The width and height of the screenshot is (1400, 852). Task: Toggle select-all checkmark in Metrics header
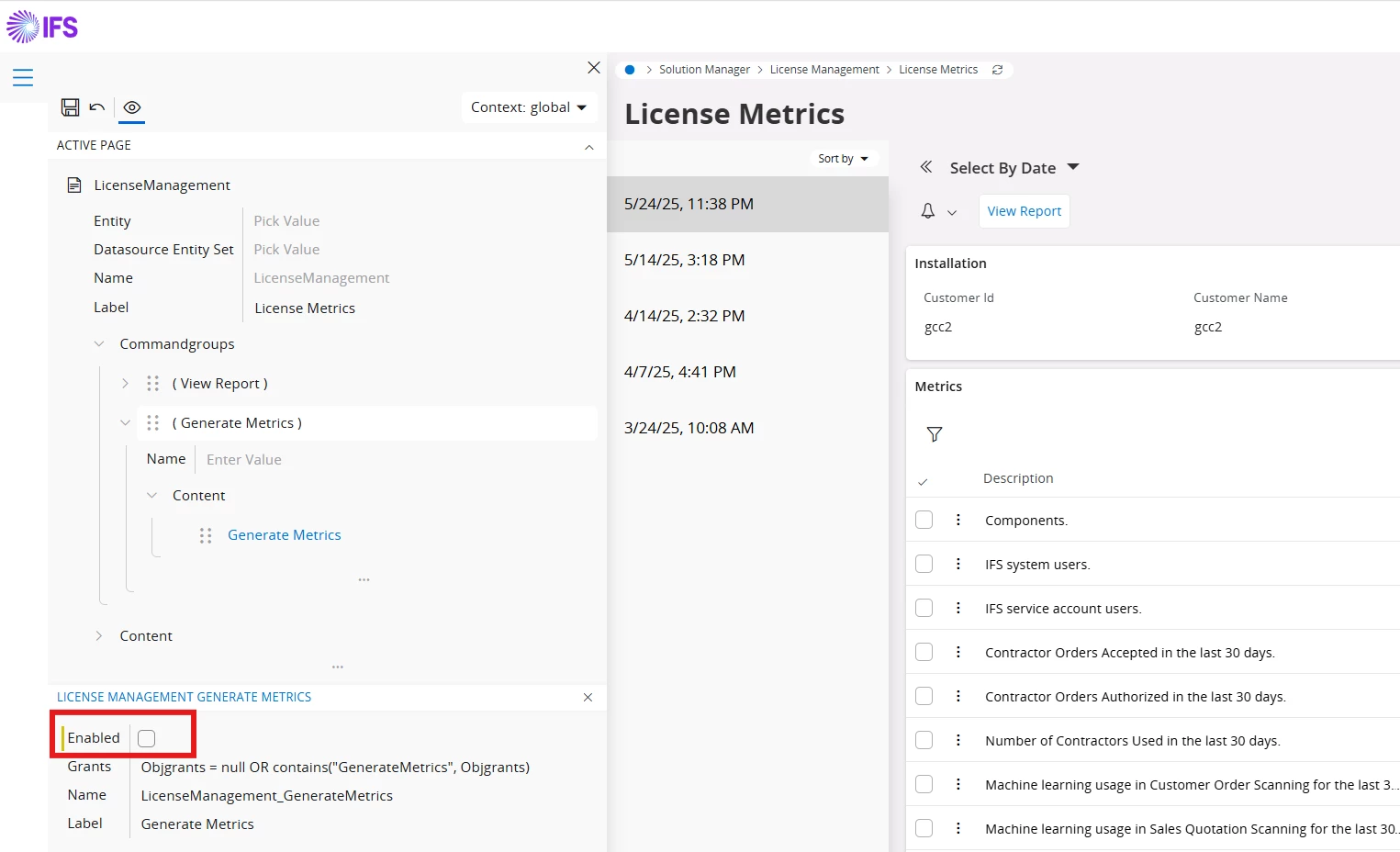tap(923, 481)
